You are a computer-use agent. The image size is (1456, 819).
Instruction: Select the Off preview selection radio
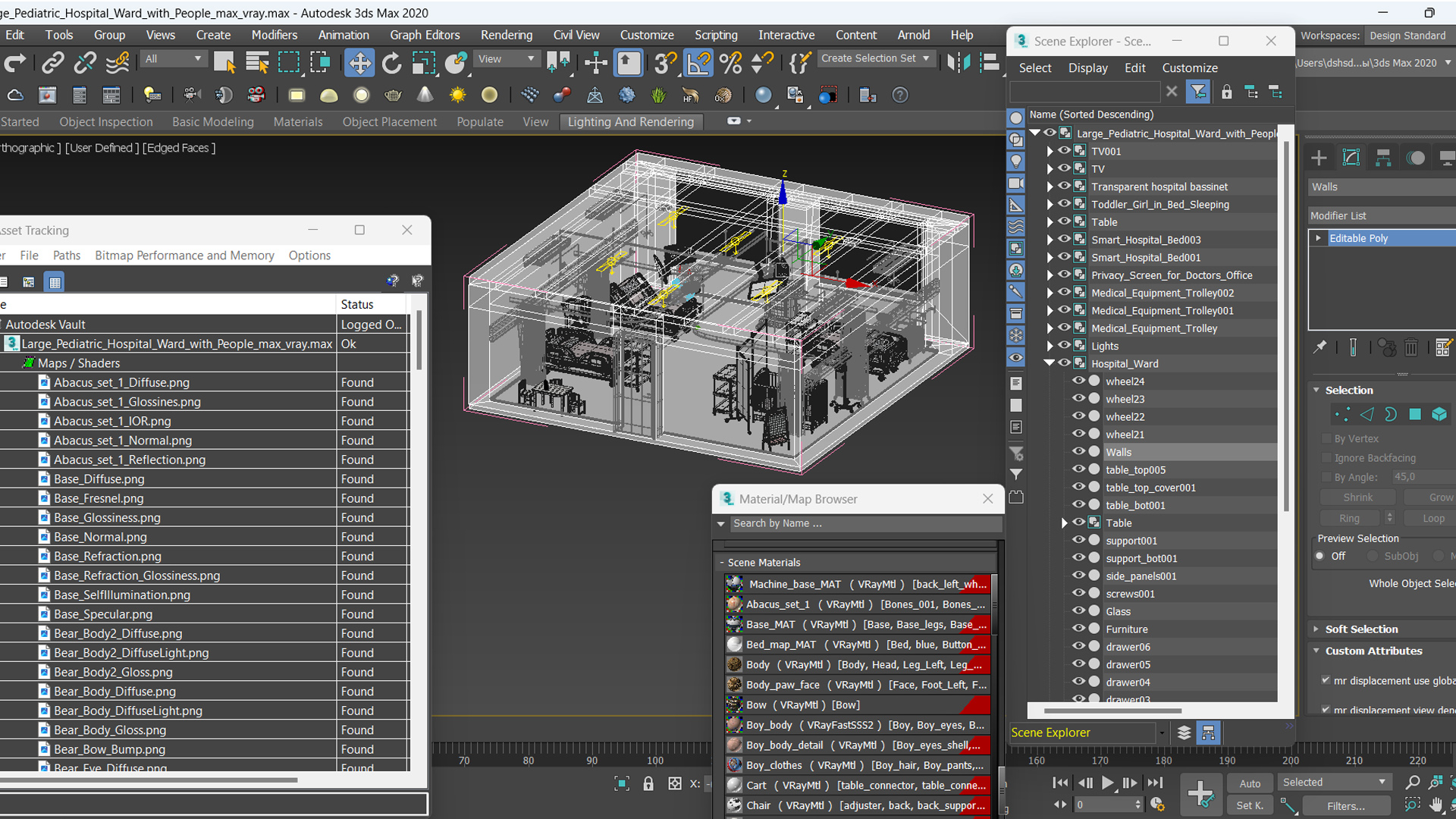click(1320, 556)
